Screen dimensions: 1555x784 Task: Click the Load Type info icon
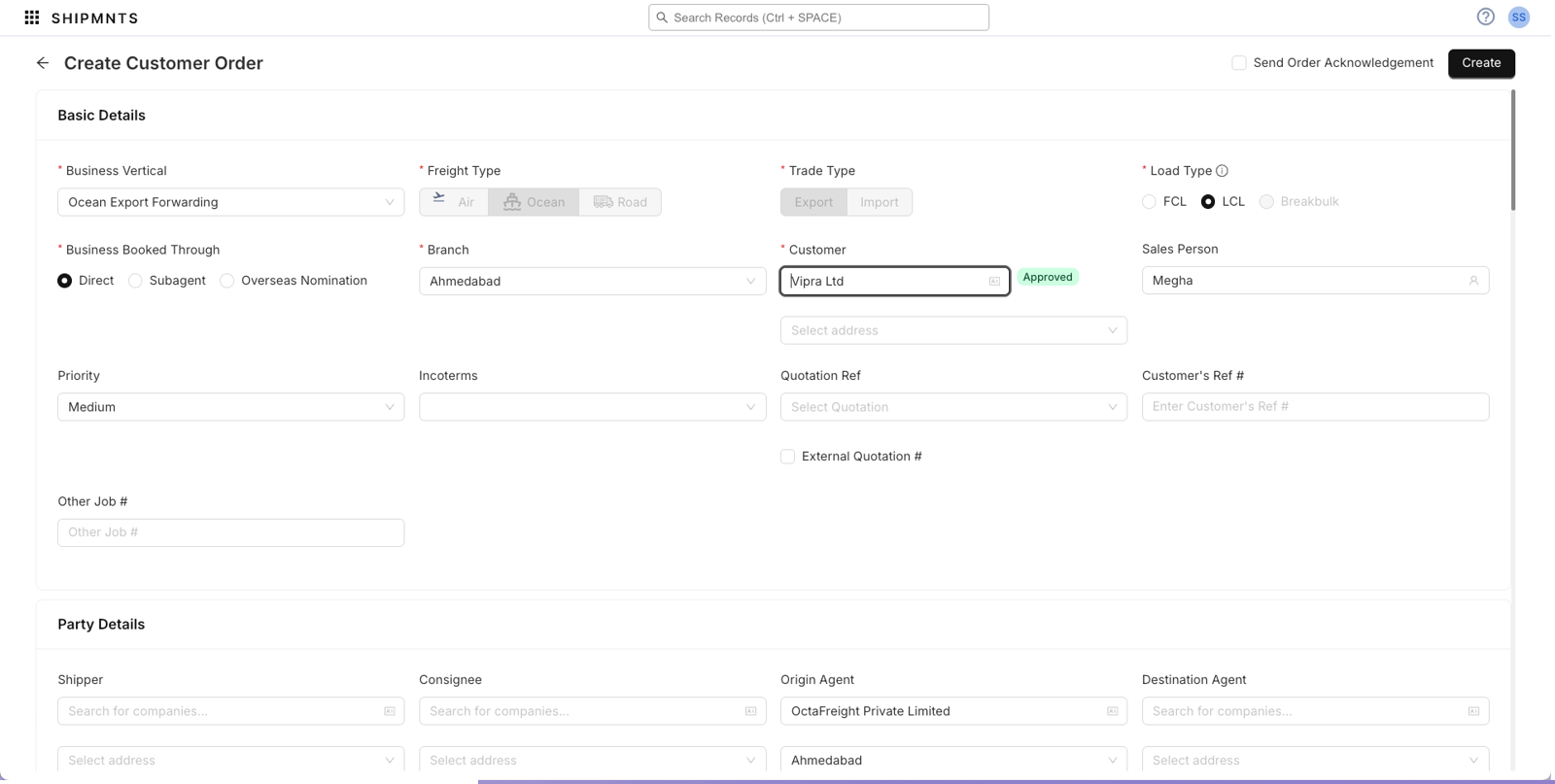coord(1222,171)
